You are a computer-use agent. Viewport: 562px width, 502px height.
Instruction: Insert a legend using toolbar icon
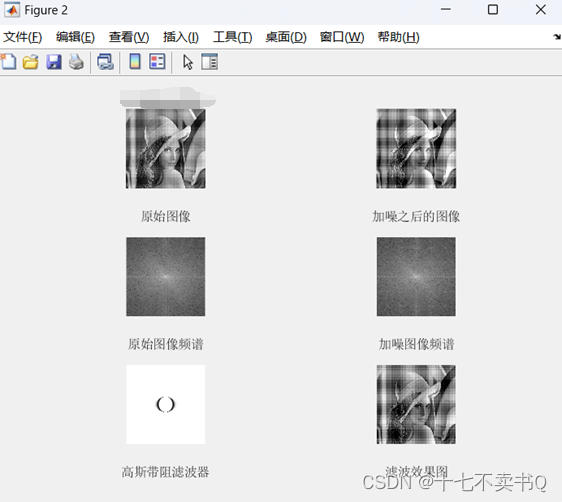tap(157, 62)
